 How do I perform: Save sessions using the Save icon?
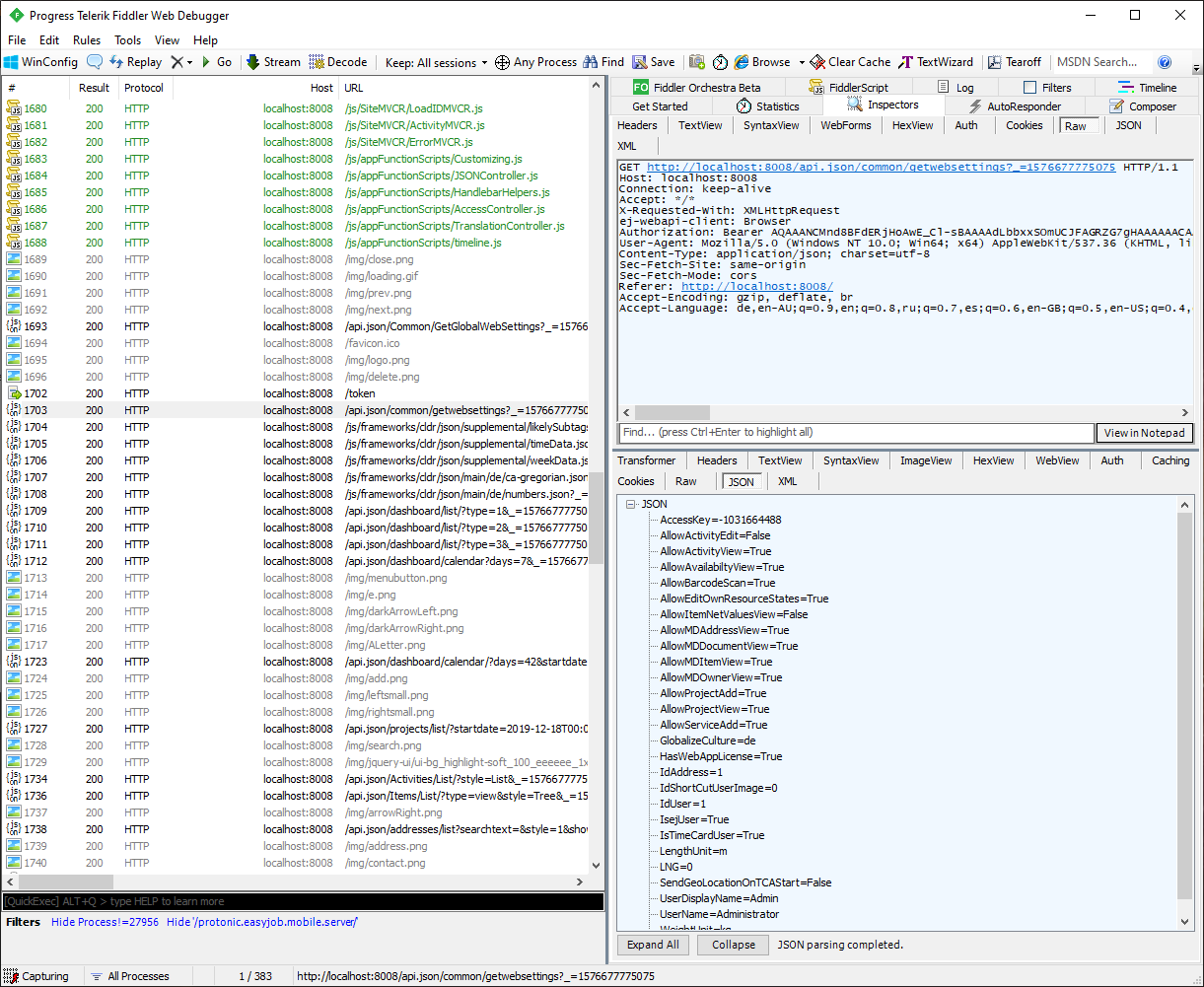click(x=640, y=62)
